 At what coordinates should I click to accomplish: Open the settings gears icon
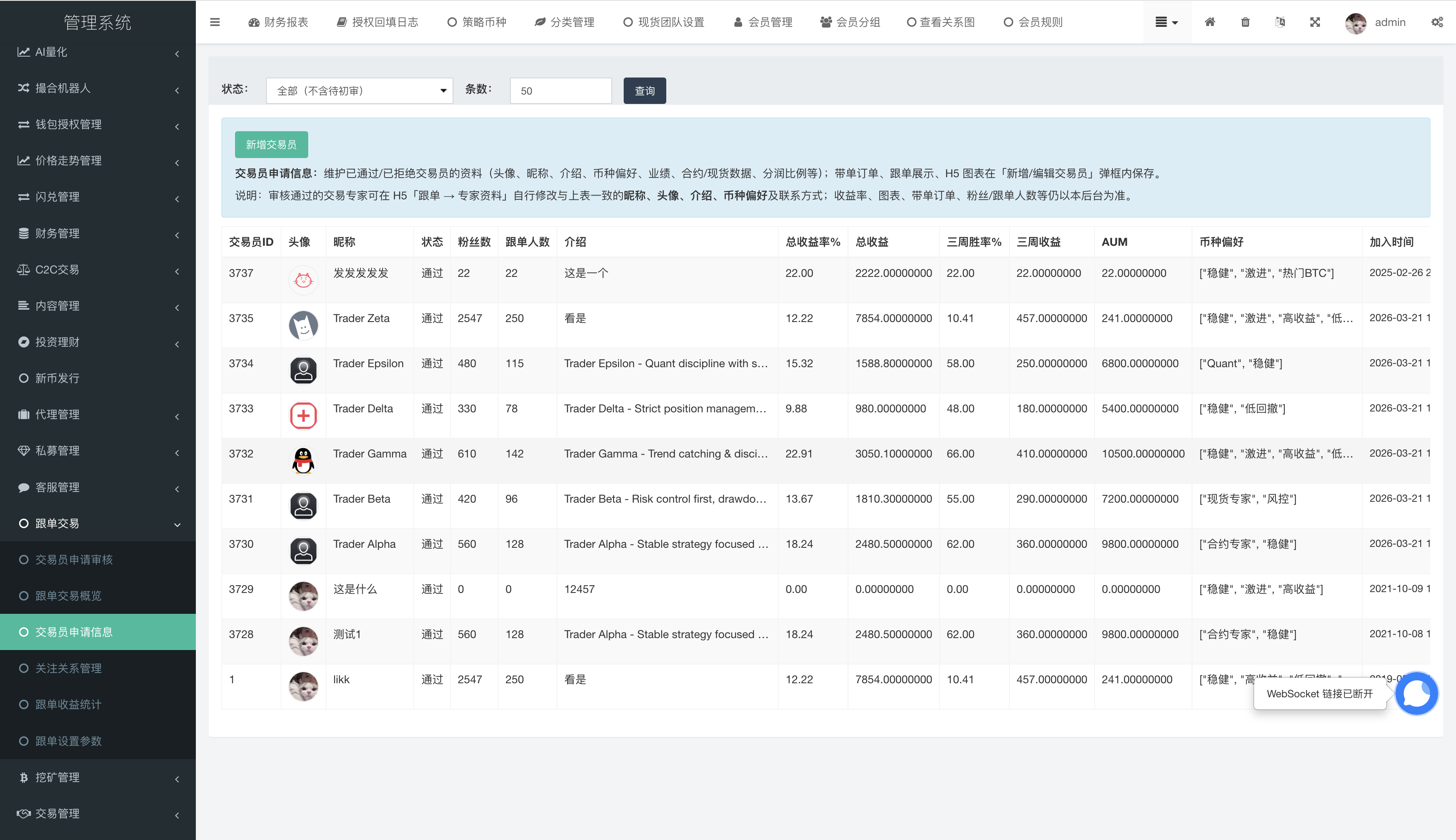point(1436,22)
